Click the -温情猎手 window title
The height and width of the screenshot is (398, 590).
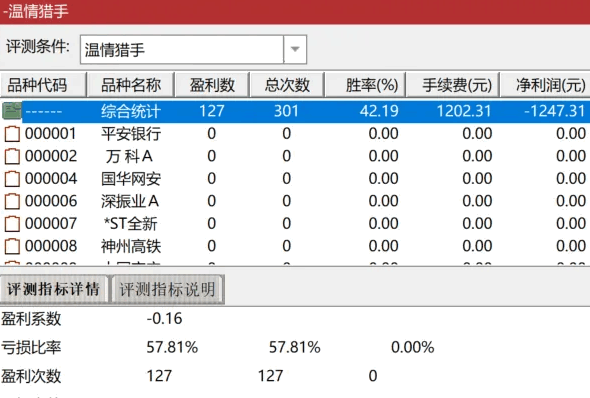pyautogui.click(x=35, y=11)
